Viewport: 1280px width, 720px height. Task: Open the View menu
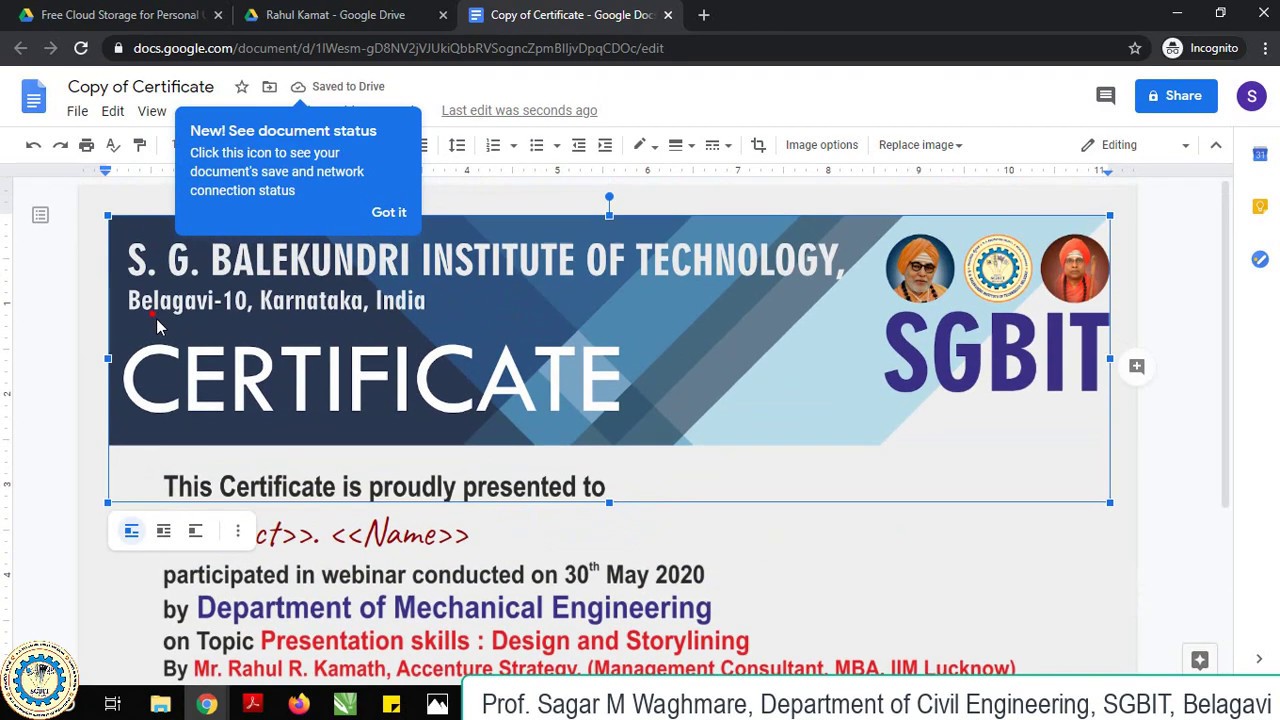coord(152,111)
